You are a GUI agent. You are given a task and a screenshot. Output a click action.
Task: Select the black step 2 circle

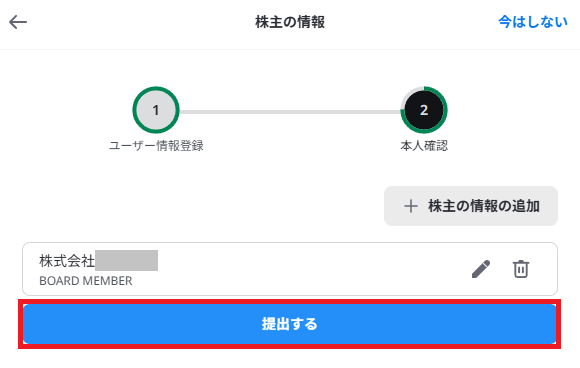pos(424,110)
